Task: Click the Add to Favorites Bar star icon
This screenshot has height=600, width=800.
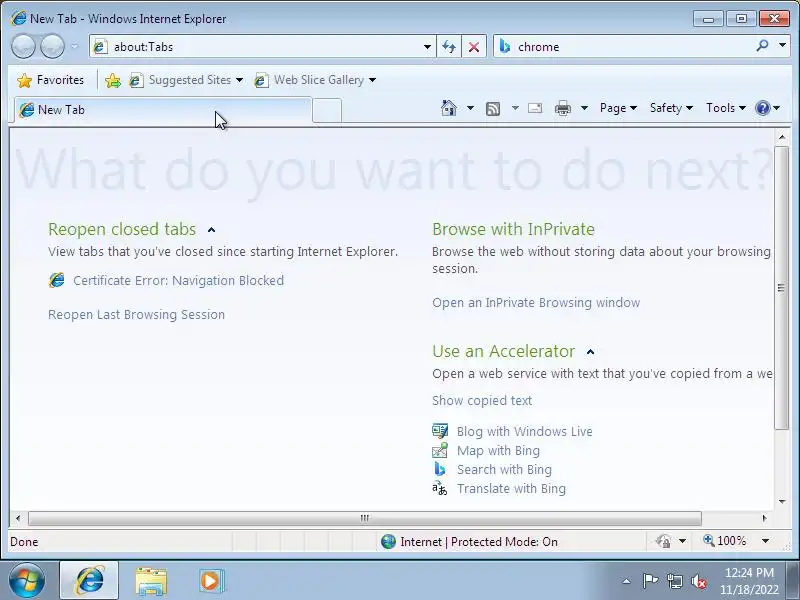Action: 113,80
